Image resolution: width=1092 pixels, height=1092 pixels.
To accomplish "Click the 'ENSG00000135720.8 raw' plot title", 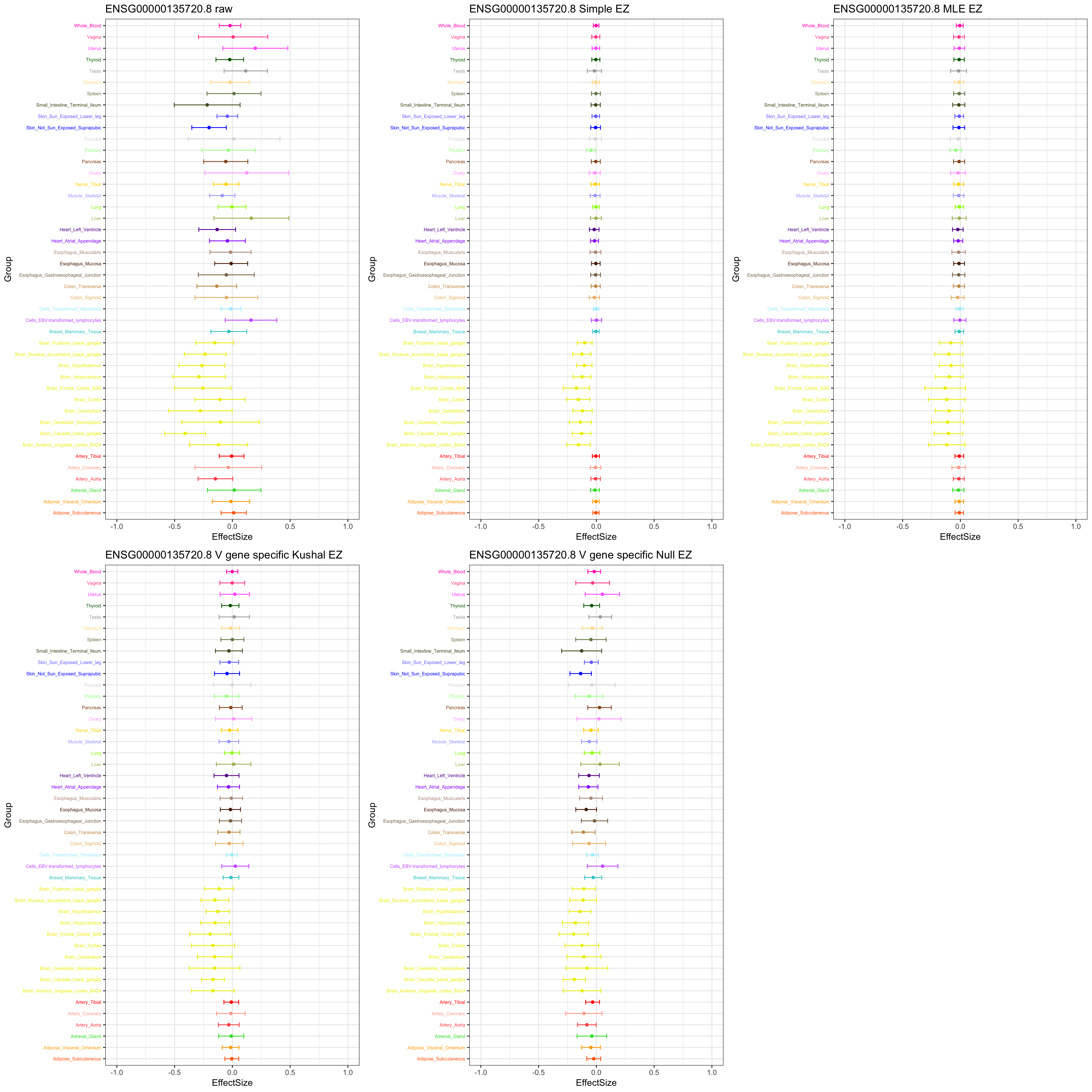I will click(x=169, y=9).
